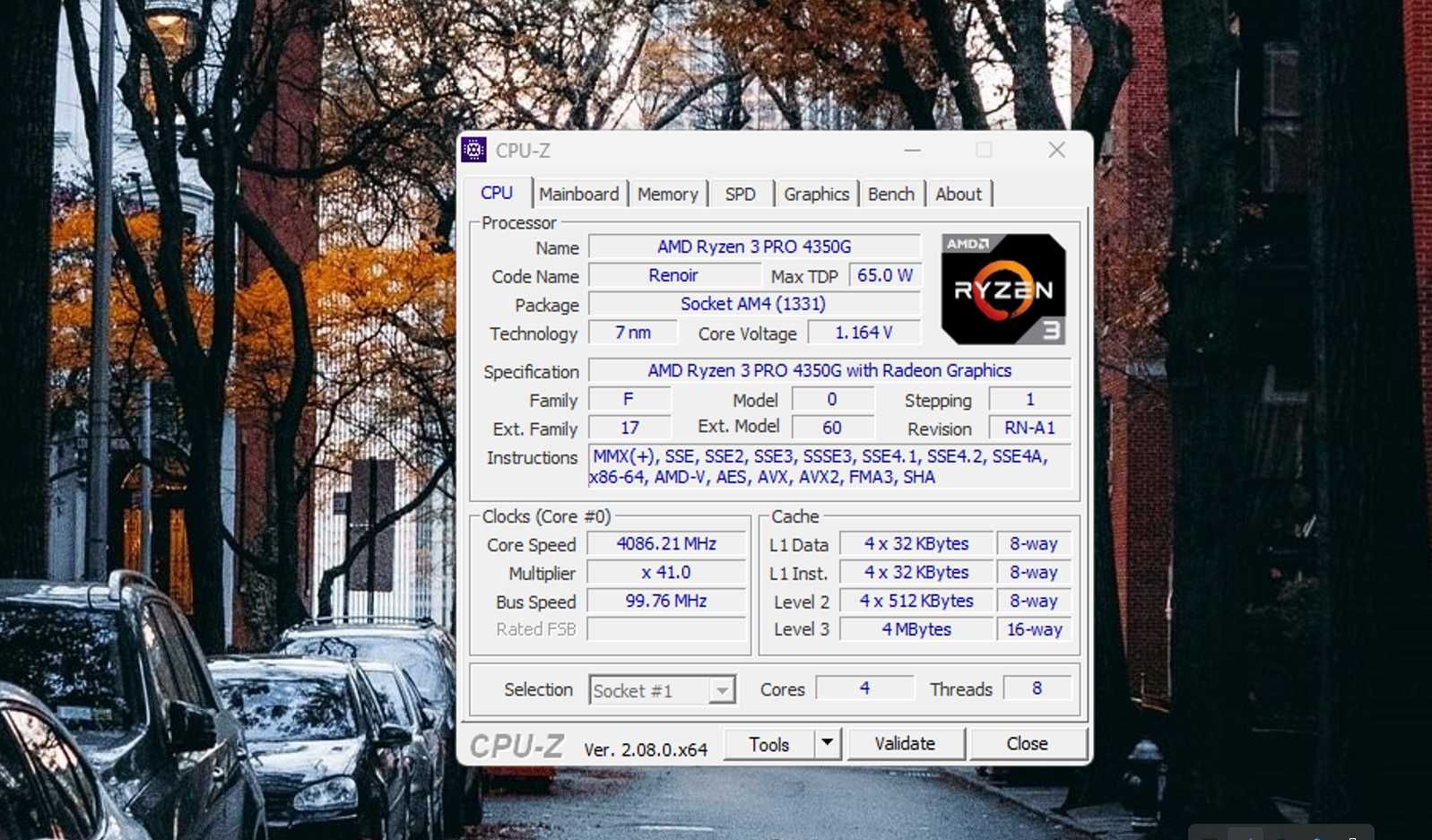Click the Multiplier value x 41.0

[666, 572]
